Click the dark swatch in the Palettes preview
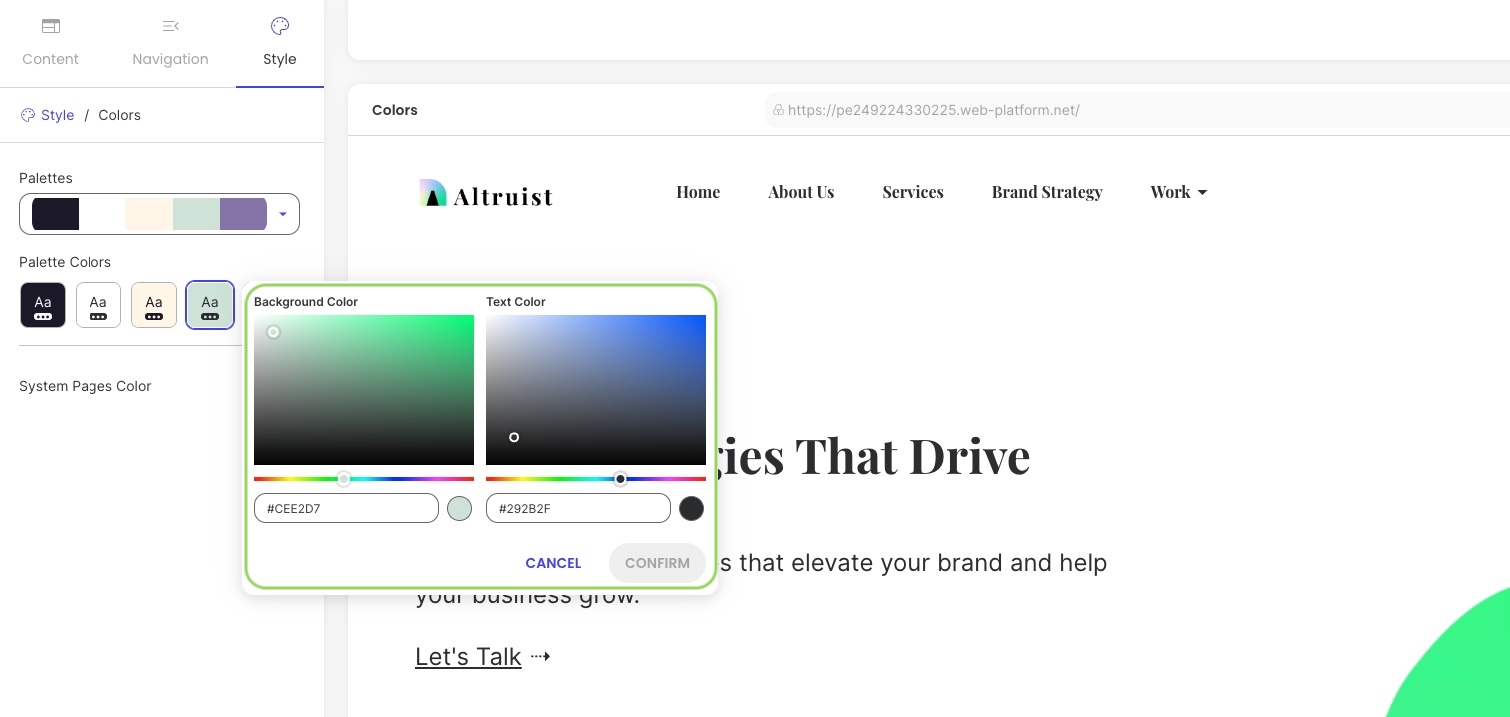Image resolution: width=1510 pixels, height=717 pixels. (x=55, y=214)
